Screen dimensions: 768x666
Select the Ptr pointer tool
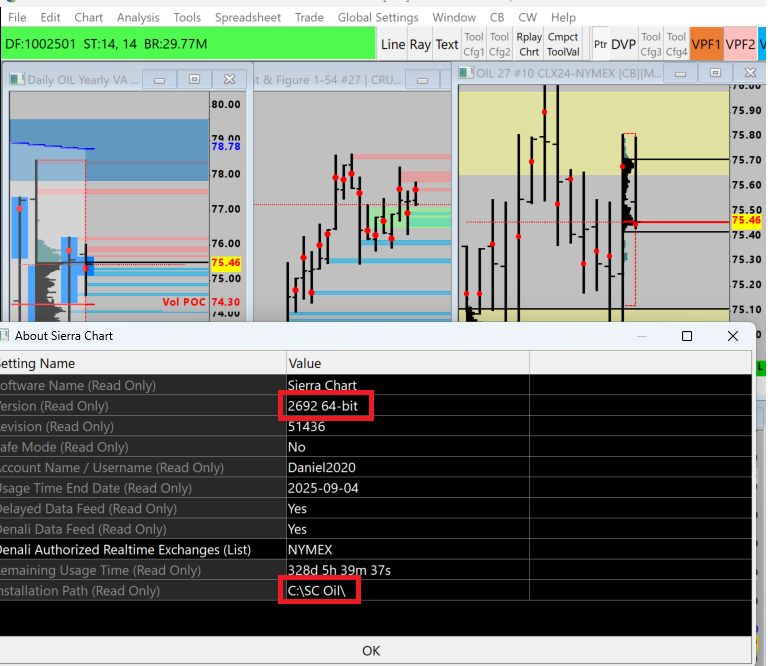click(x=600, y=45)
